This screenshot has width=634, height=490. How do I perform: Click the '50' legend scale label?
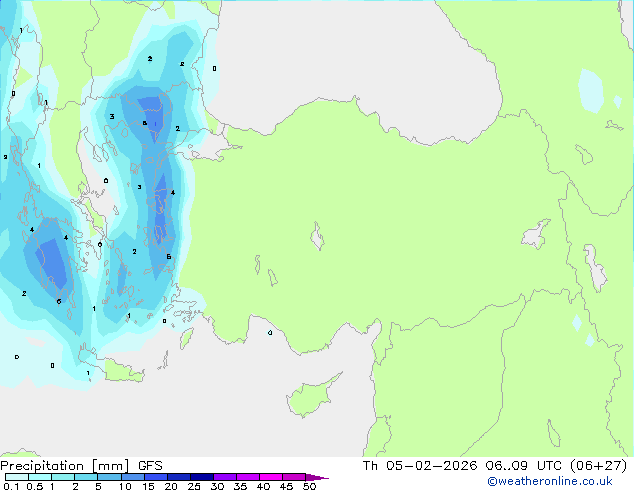(x=309, y=486)
